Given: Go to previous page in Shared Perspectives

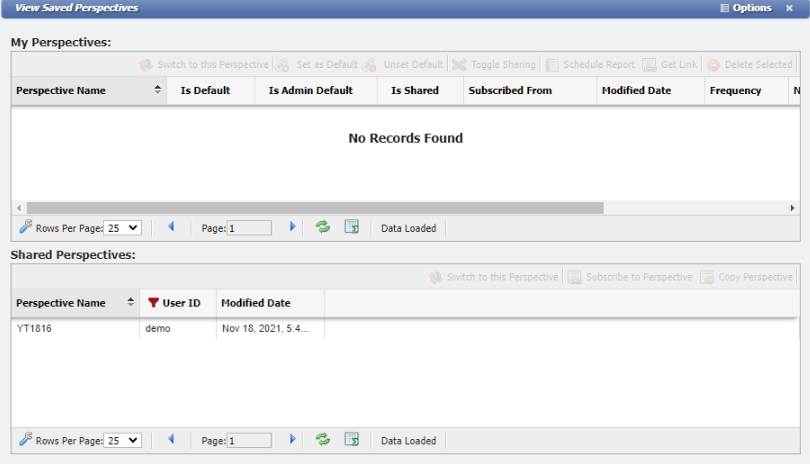Looking at the screenshot, I should [171, 440].
